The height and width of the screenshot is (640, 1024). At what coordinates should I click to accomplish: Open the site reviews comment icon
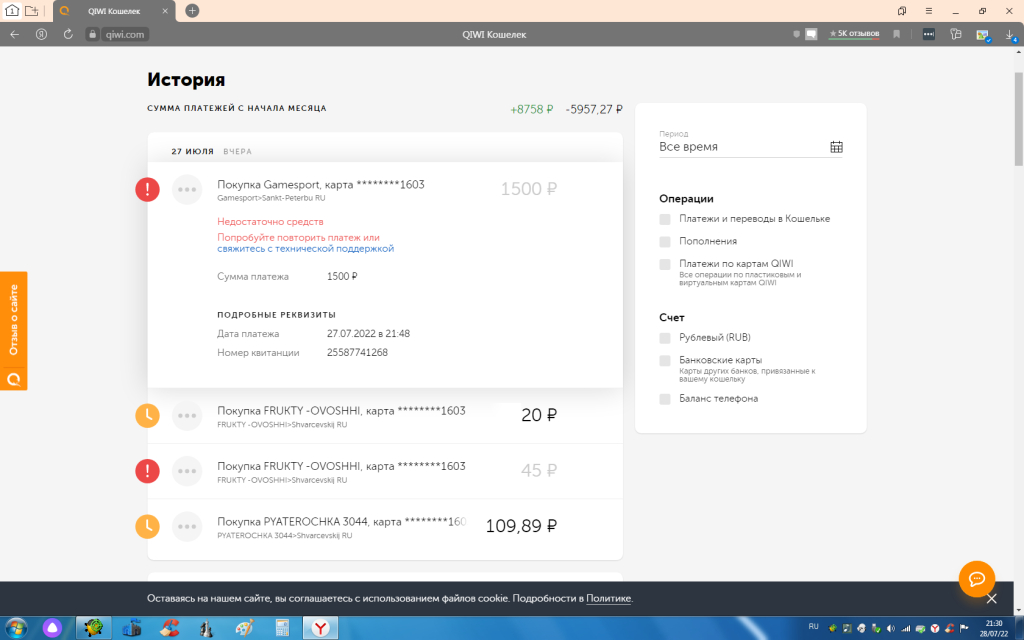[811, 35]
